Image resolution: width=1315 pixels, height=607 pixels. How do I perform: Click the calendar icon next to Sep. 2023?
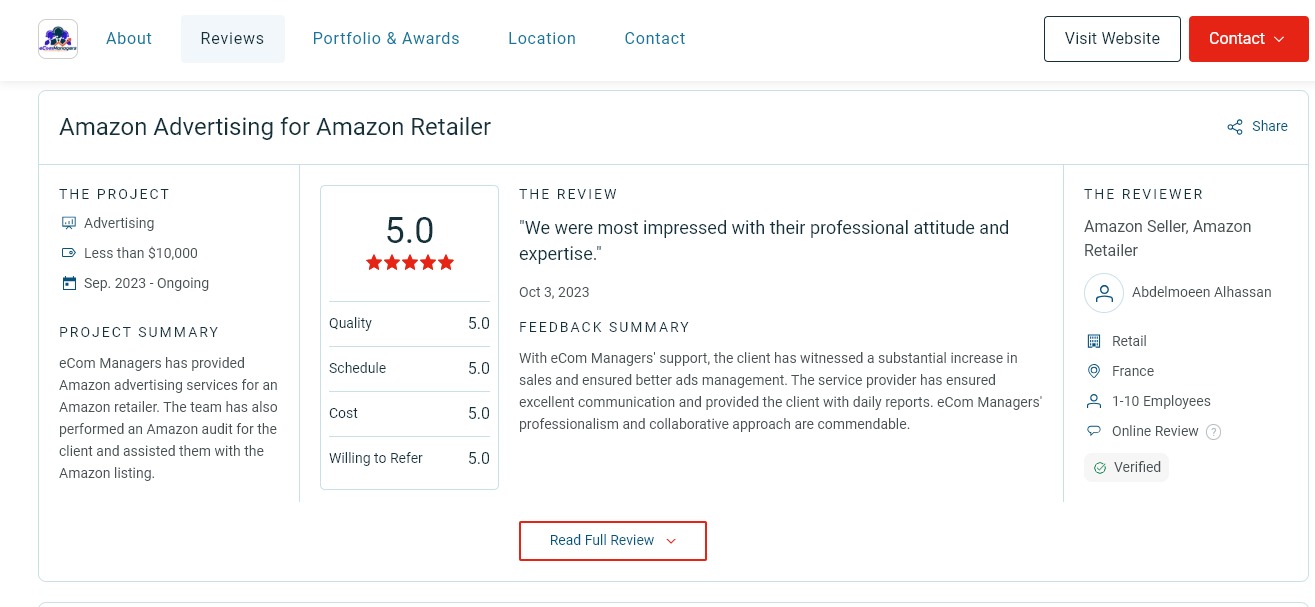[69, 283]
